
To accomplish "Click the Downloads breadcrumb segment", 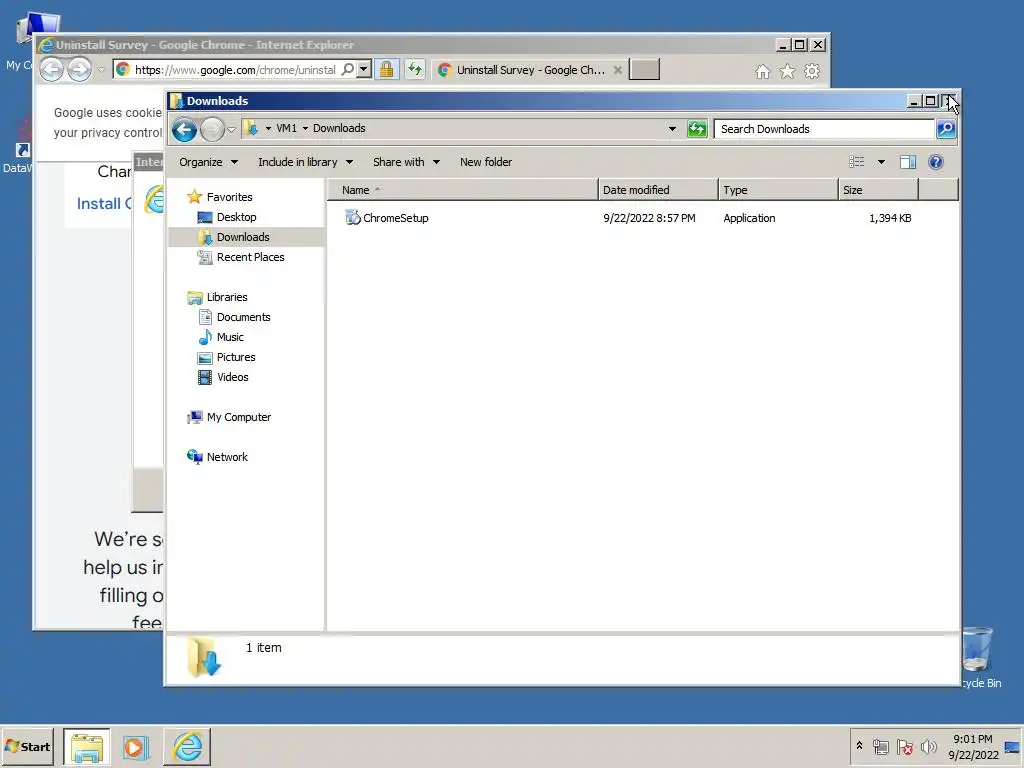I will pos(339,128).
